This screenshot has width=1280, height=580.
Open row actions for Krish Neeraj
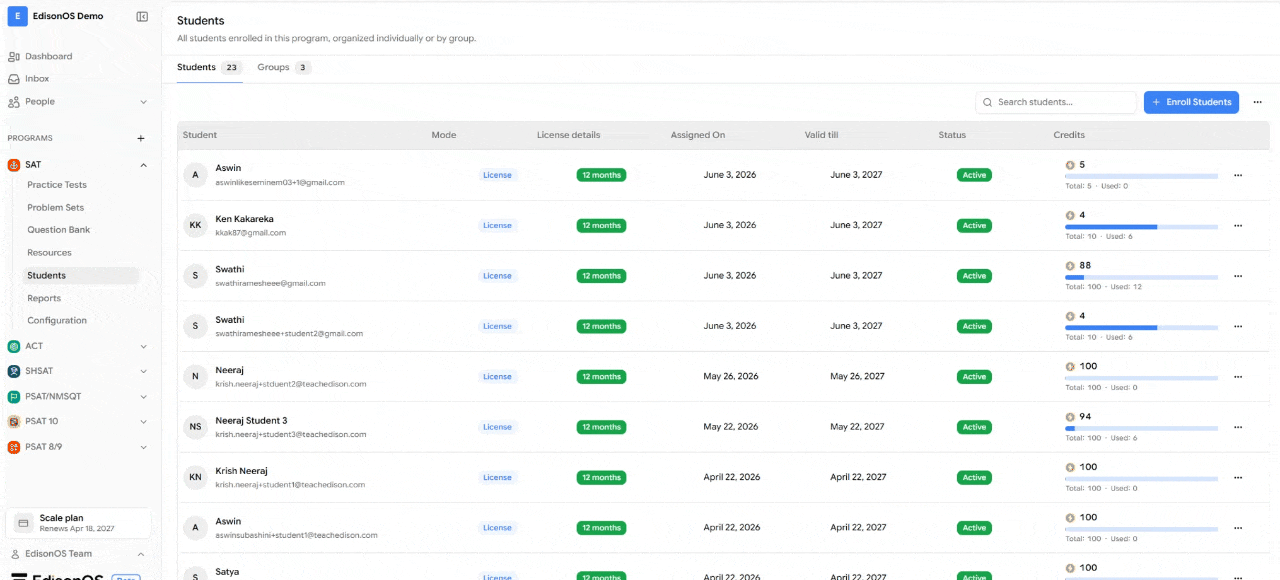(x=1238, y=477)
